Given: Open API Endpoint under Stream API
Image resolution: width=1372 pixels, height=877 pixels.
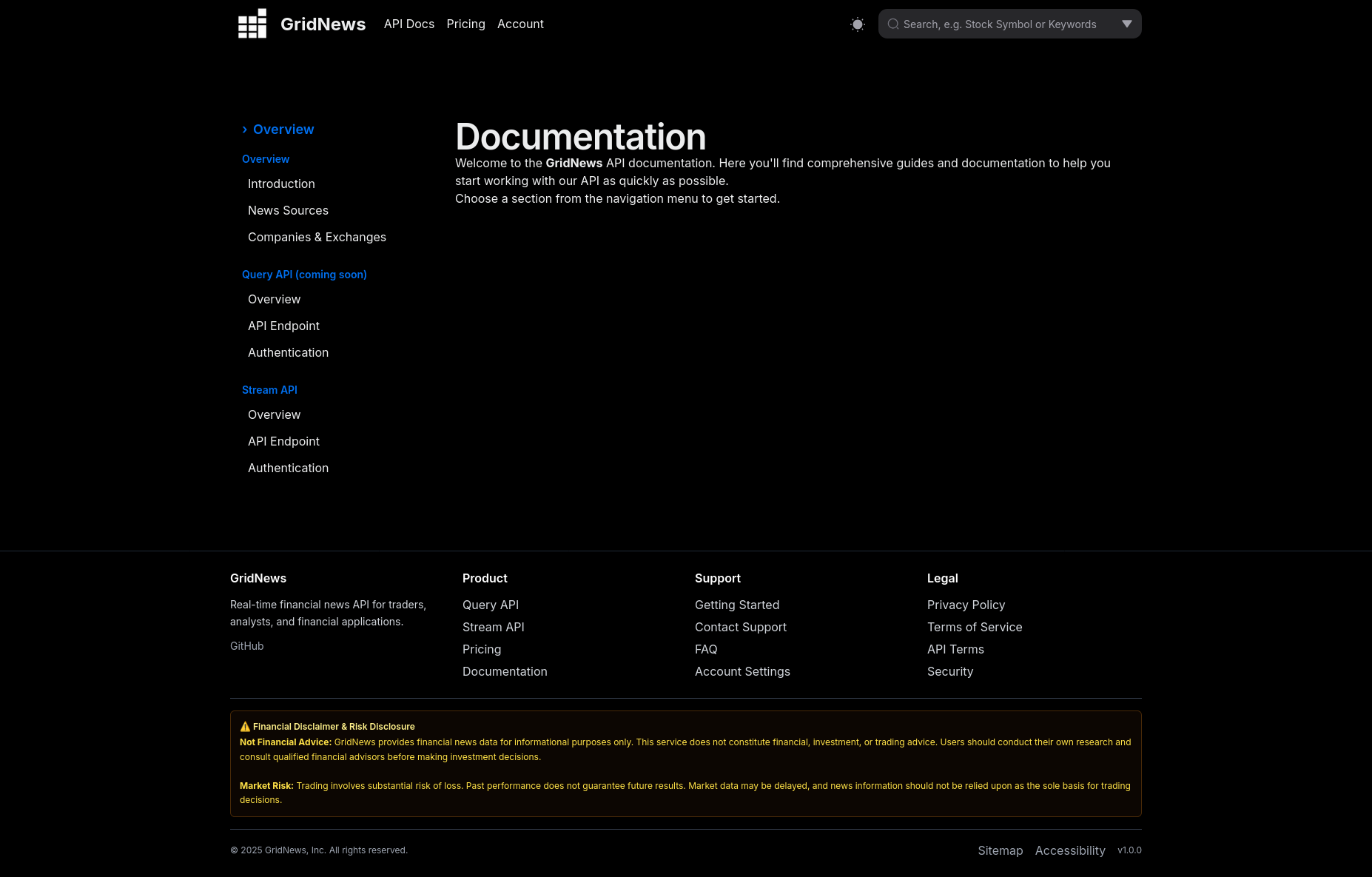Looking at the screenshot, I should pos(283,441).
